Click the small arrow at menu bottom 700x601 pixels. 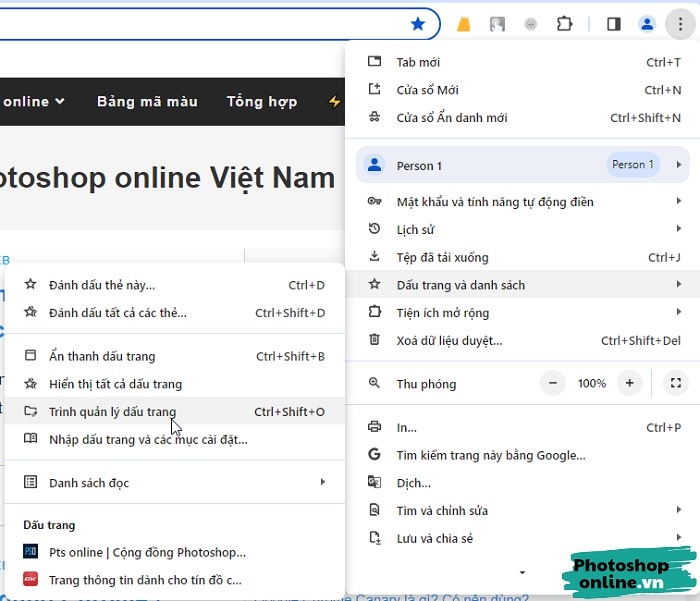point(522,572)
